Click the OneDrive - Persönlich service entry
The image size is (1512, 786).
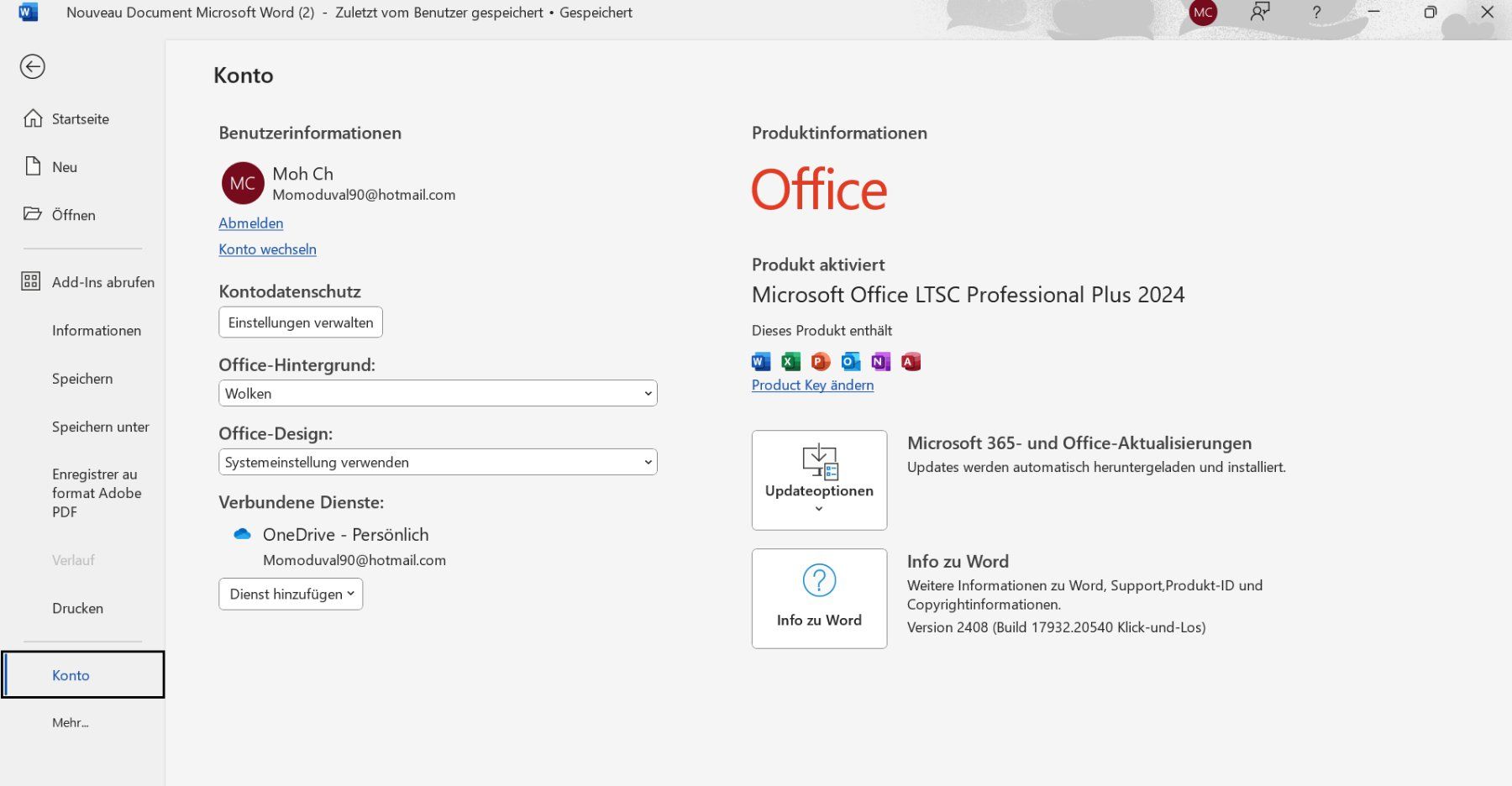coord(345,535)
